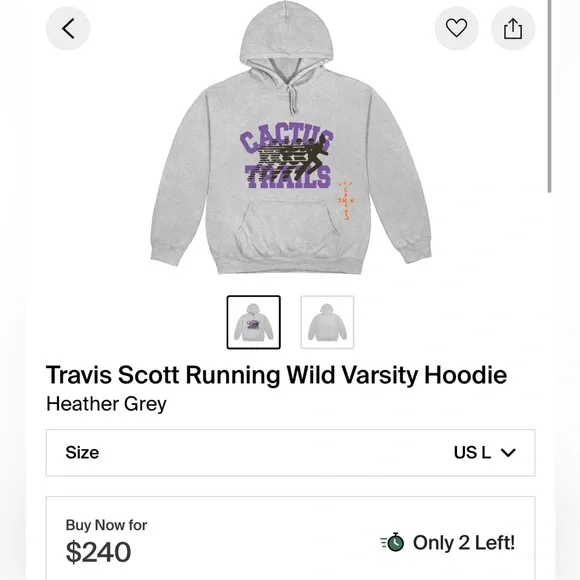The image size is (580, 580).
Task: Click the Travis Scott Running Wild Varsity Hoodie title
Action: (x=276, y=375)
